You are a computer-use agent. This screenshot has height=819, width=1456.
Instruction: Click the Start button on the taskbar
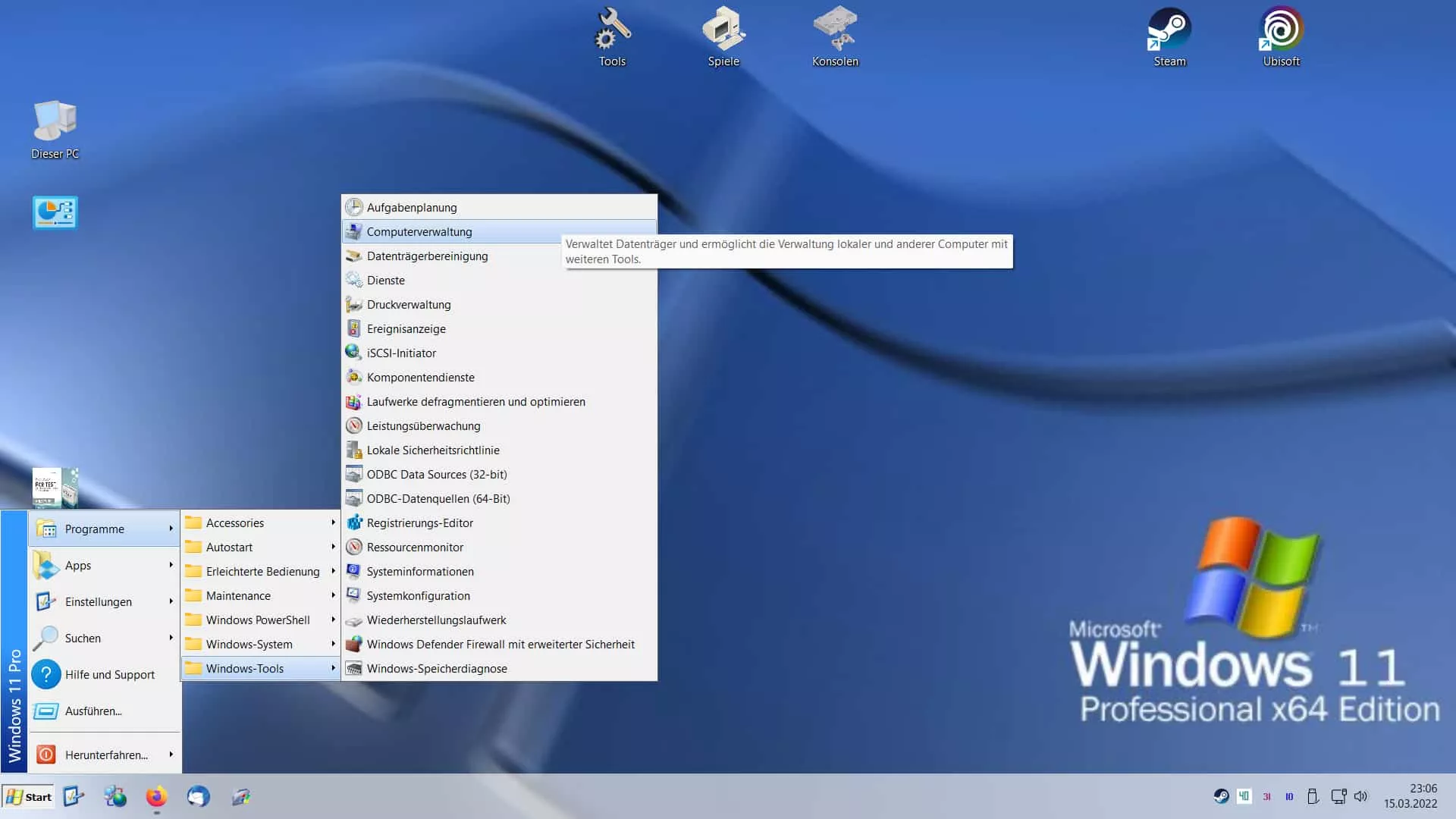click(x=28, y=796)
